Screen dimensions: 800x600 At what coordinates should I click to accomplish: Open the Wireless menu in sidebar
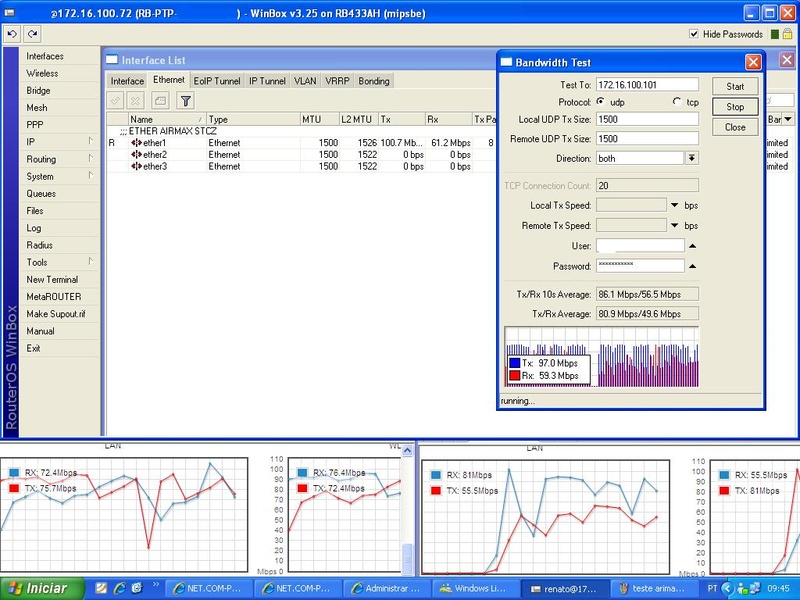tap(42, 73)
